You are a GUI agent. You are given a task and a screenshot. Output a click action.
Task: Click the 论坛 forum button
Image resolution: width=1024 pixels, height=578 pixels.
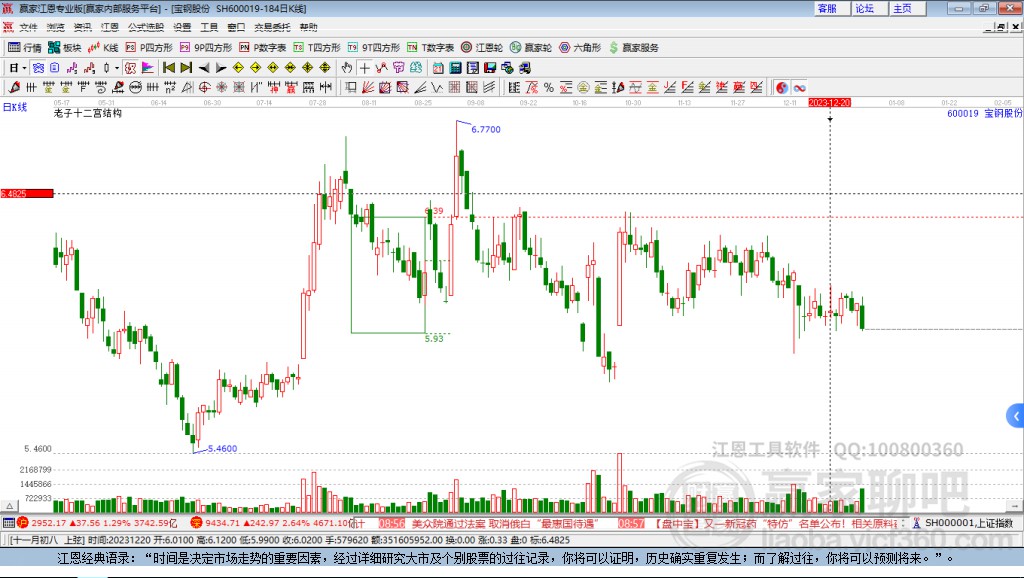pos(869,8)
